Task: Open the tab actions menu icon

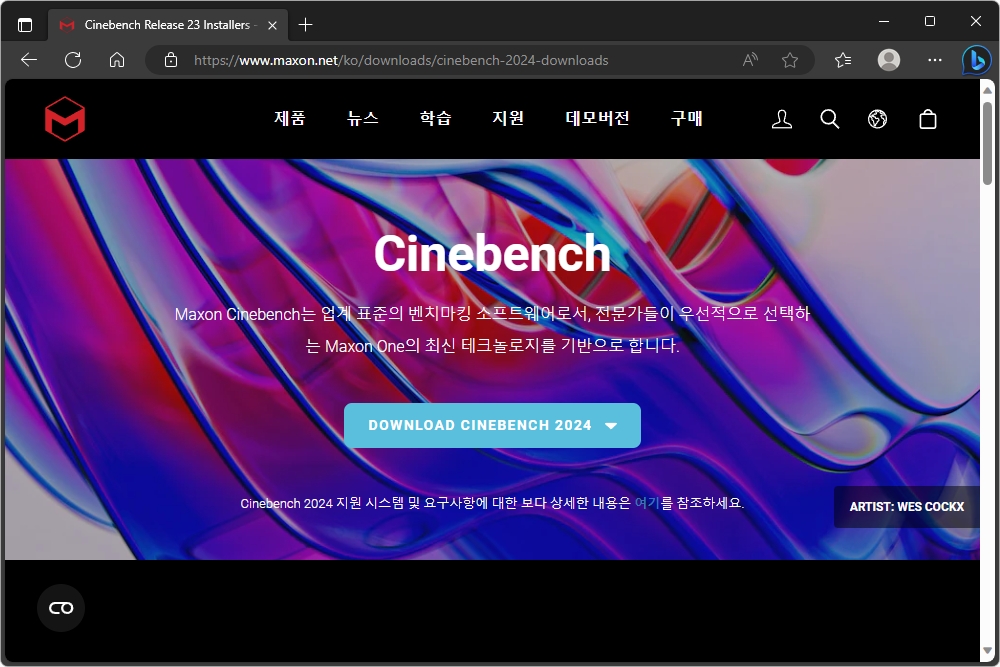Action: (25, 25)
